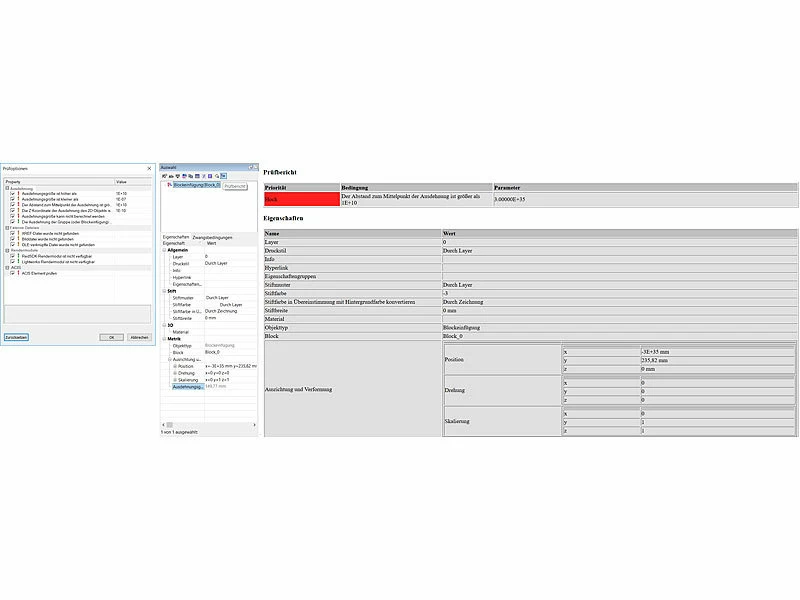
Task: Click the Prüfbericht icon in Auswahl toolbar
Action: pos(224,175)
